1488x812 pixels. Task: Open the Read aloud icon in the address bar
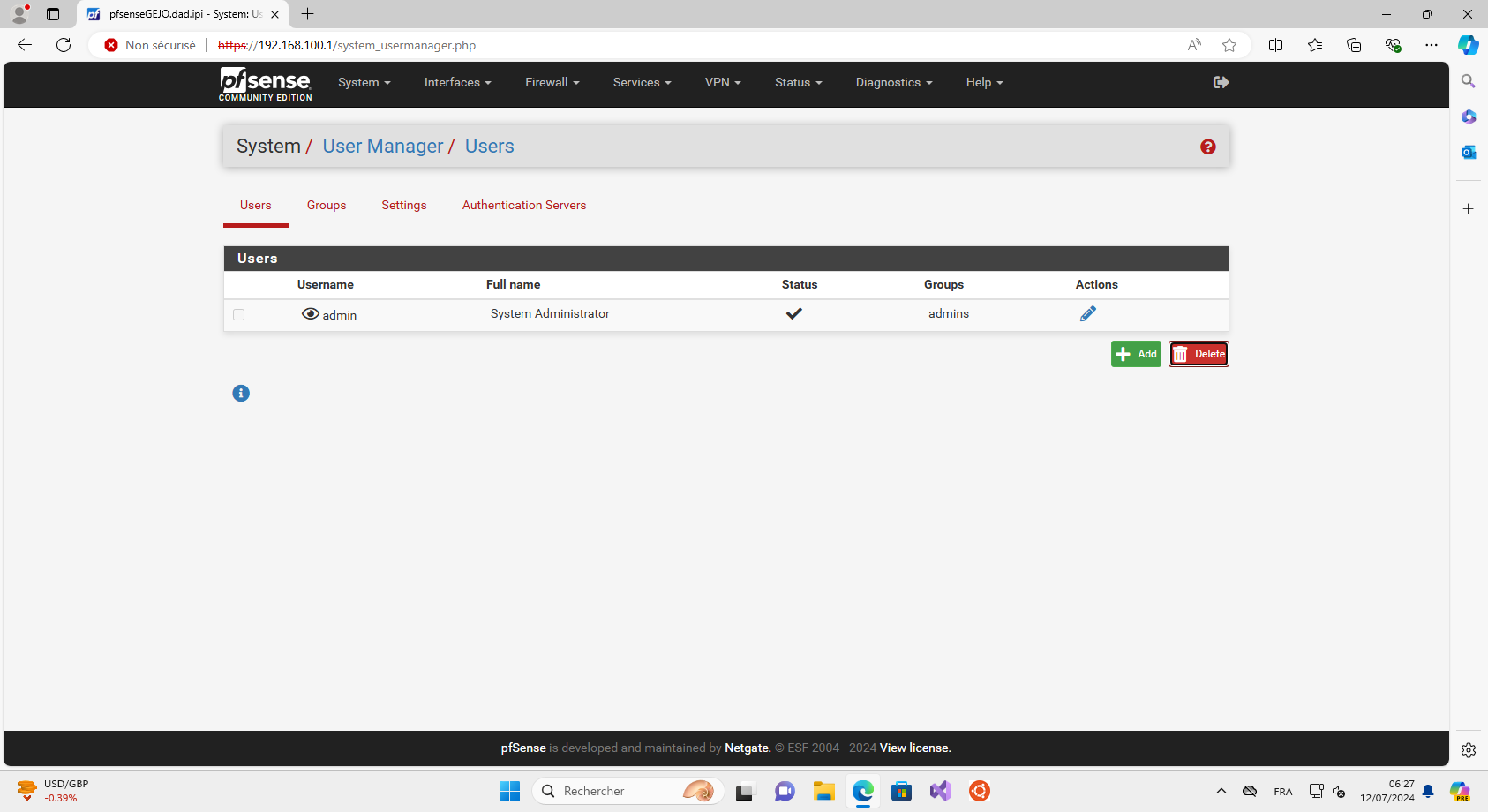(x=1194, y=45)
